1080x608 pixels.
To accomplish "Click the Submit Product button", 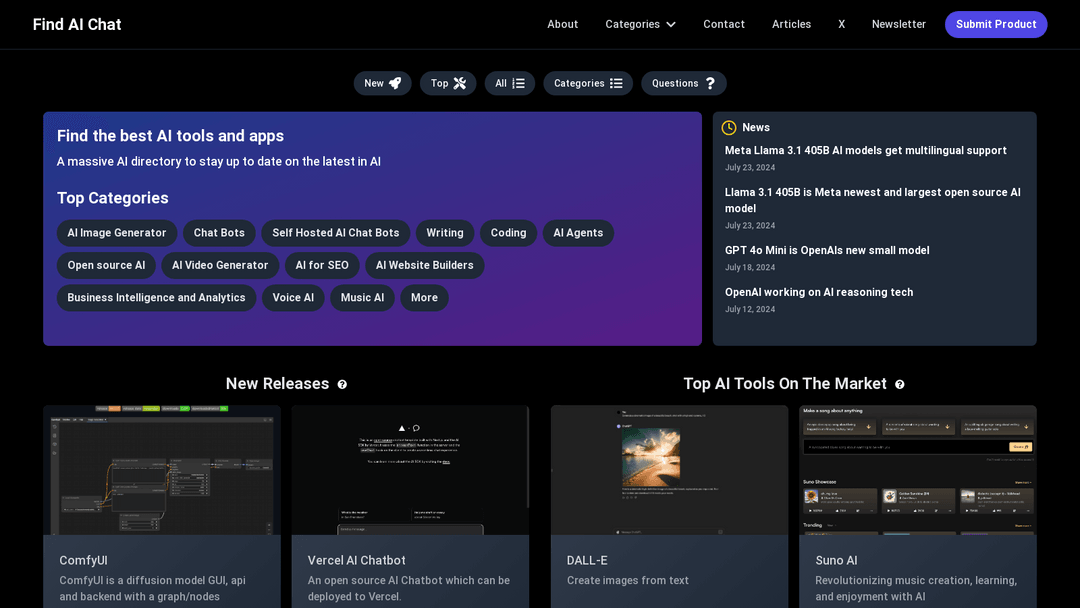I will [996, 24].
